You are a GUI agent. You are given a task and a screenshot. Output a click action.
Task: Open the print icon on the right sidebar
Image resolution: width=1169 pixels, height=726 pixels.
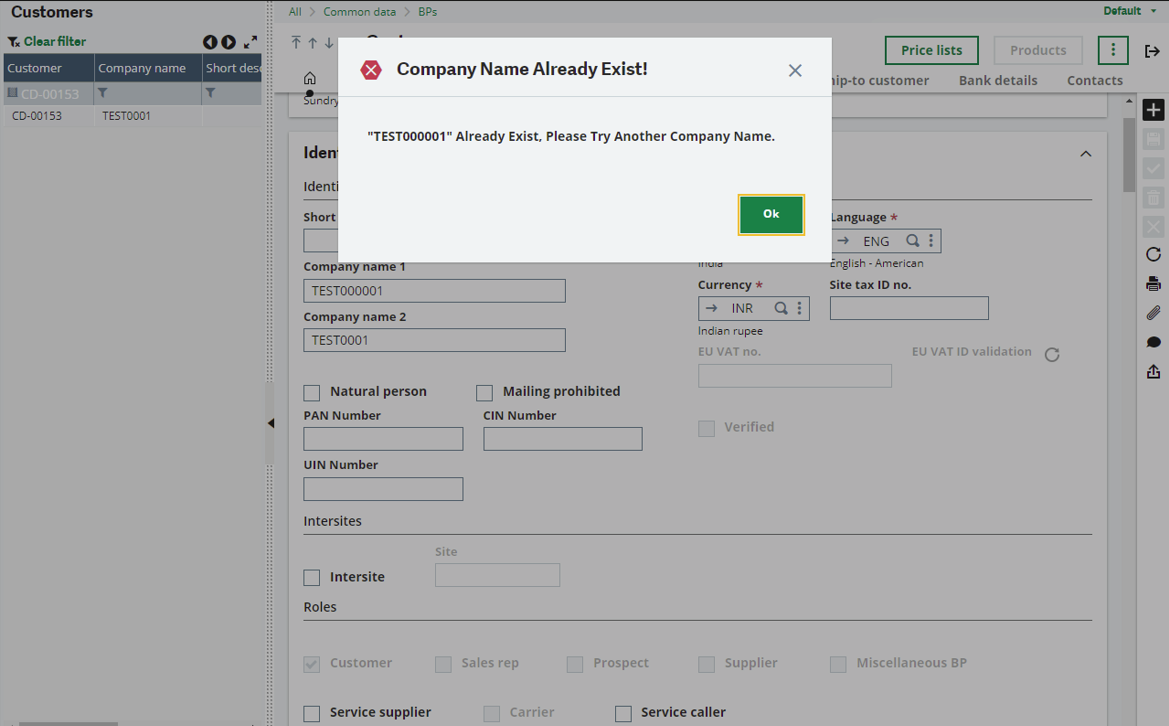(1153, 283)
